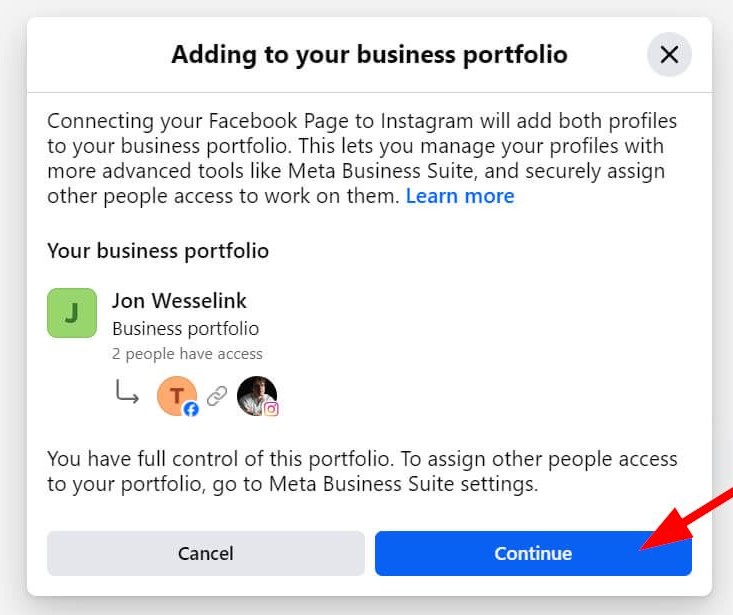Screen dimensions: 733x615
Task: Close the business portfolio dialog
Action: point(669,54)
